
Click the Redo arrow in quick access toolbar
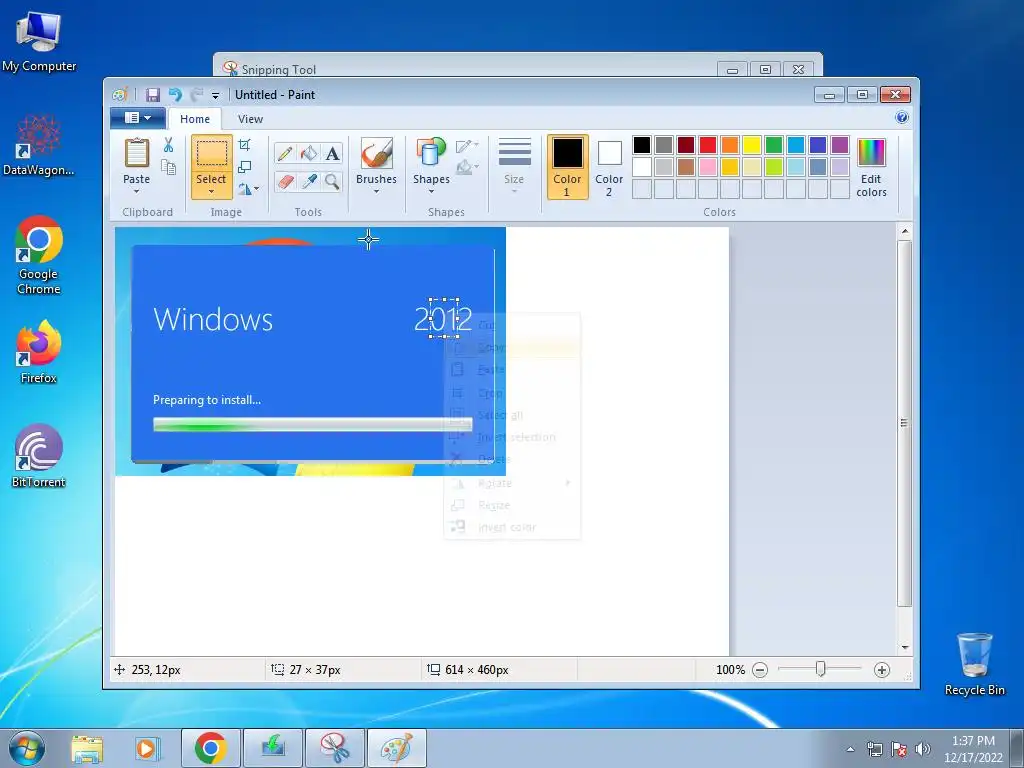pos(197,95)
